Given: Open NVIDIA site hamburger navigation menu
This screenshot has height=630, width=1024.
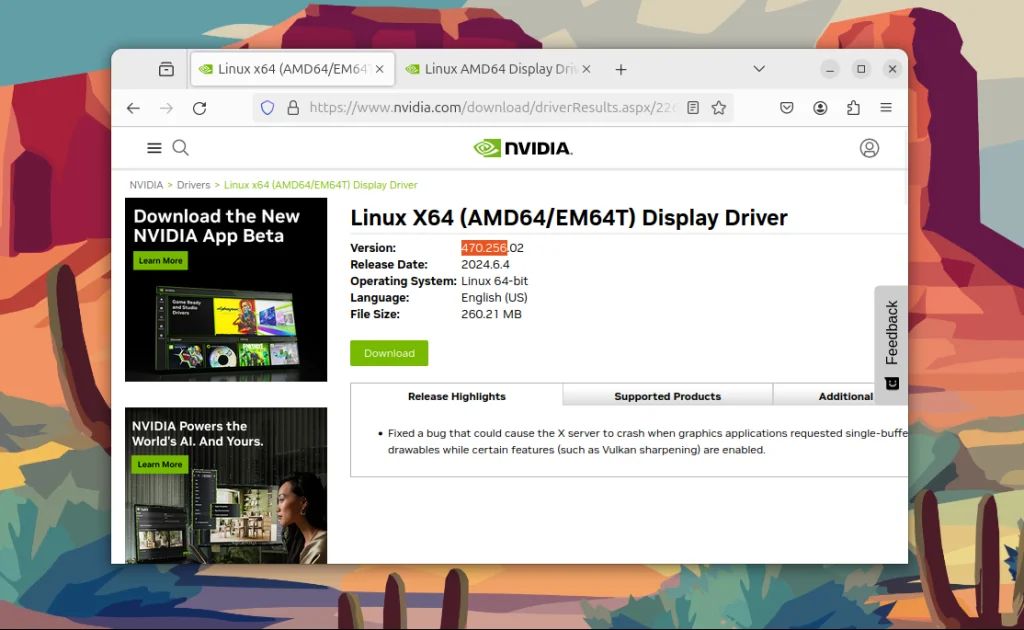Looking at the screenshot, I should tap(154, 148).
